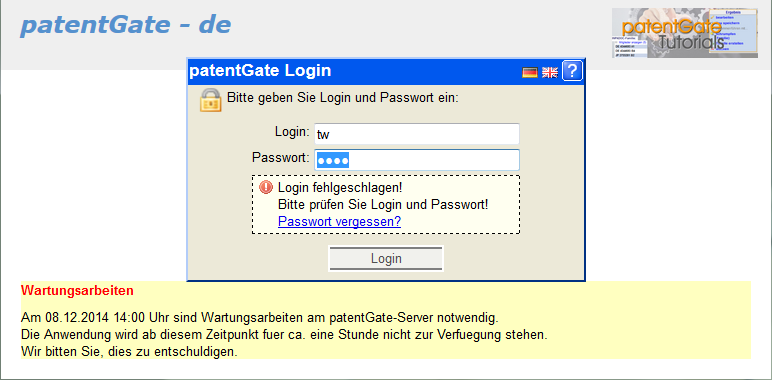
Task: Click the red error exclamation icon
Action: pos(265,188)
